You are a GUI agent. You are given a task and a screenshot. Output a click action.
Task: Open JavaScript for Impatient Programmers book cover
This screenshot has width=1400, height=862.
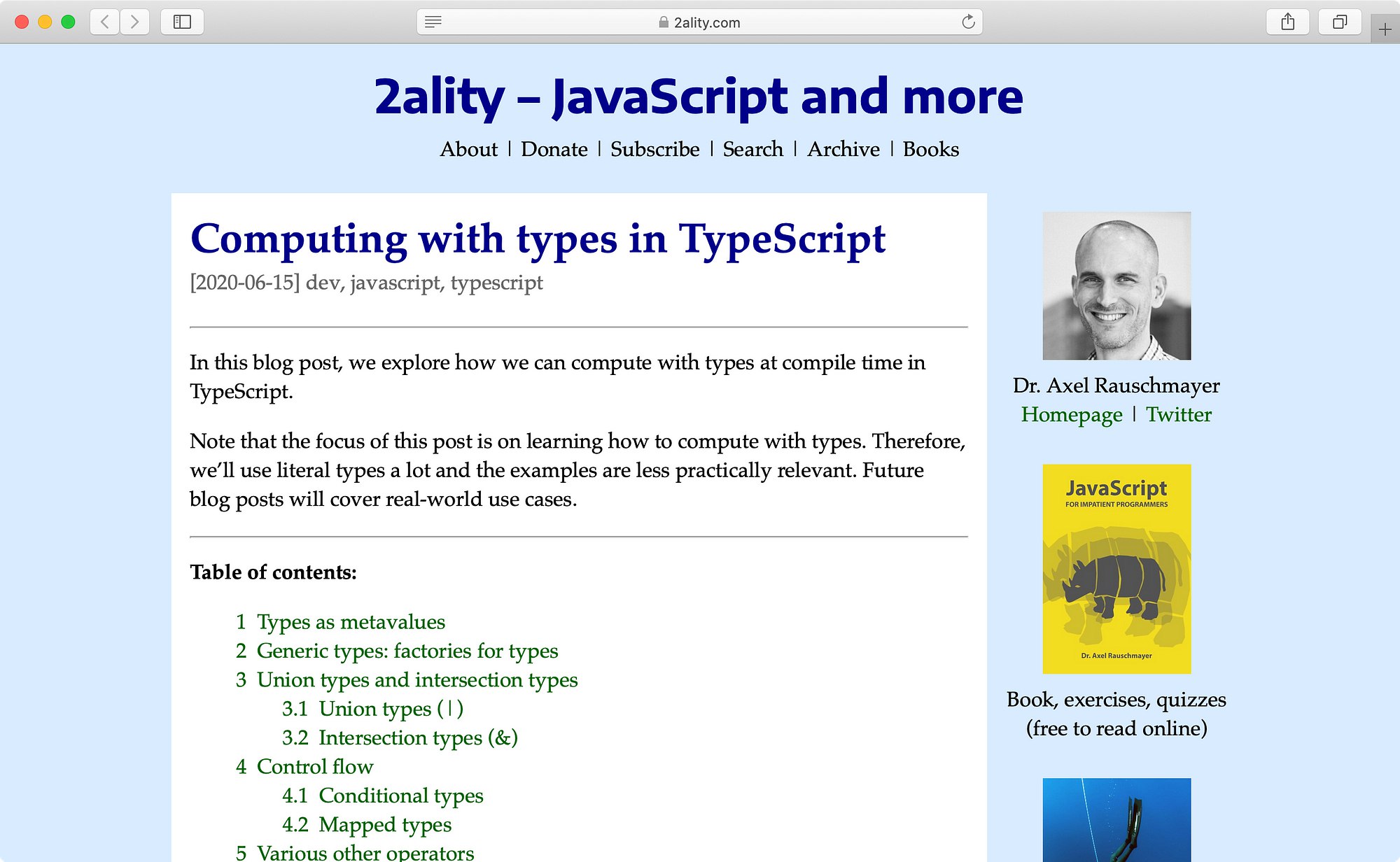click(1116, 569)
